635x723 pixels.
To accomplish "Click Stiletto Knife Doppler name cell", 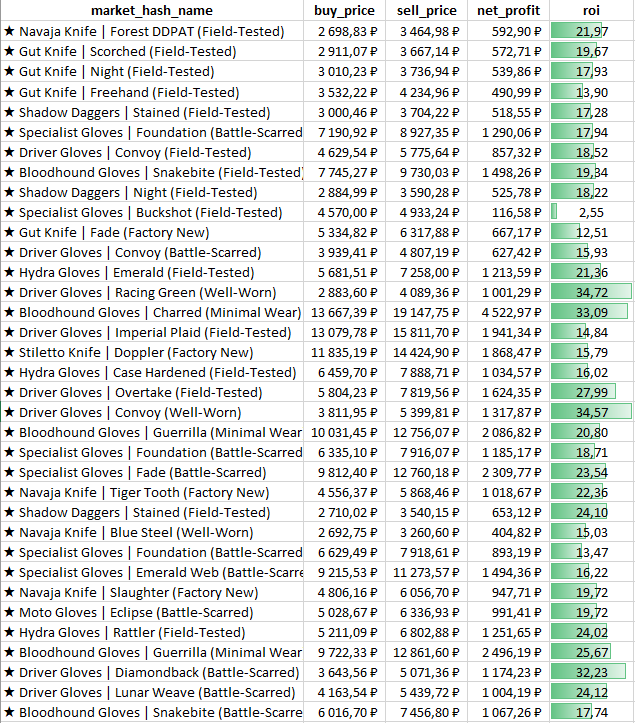I will pos(152,352).
